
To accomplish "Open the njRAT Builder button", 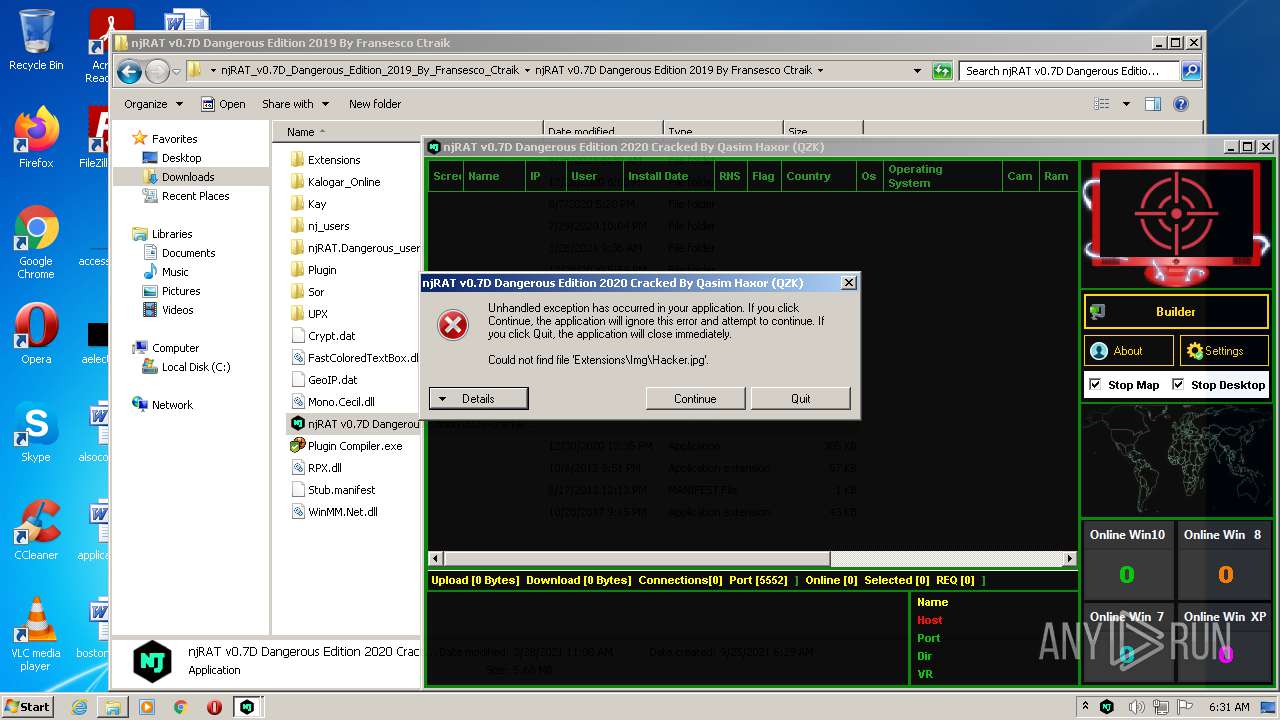I will click(x=1176, y=312).
